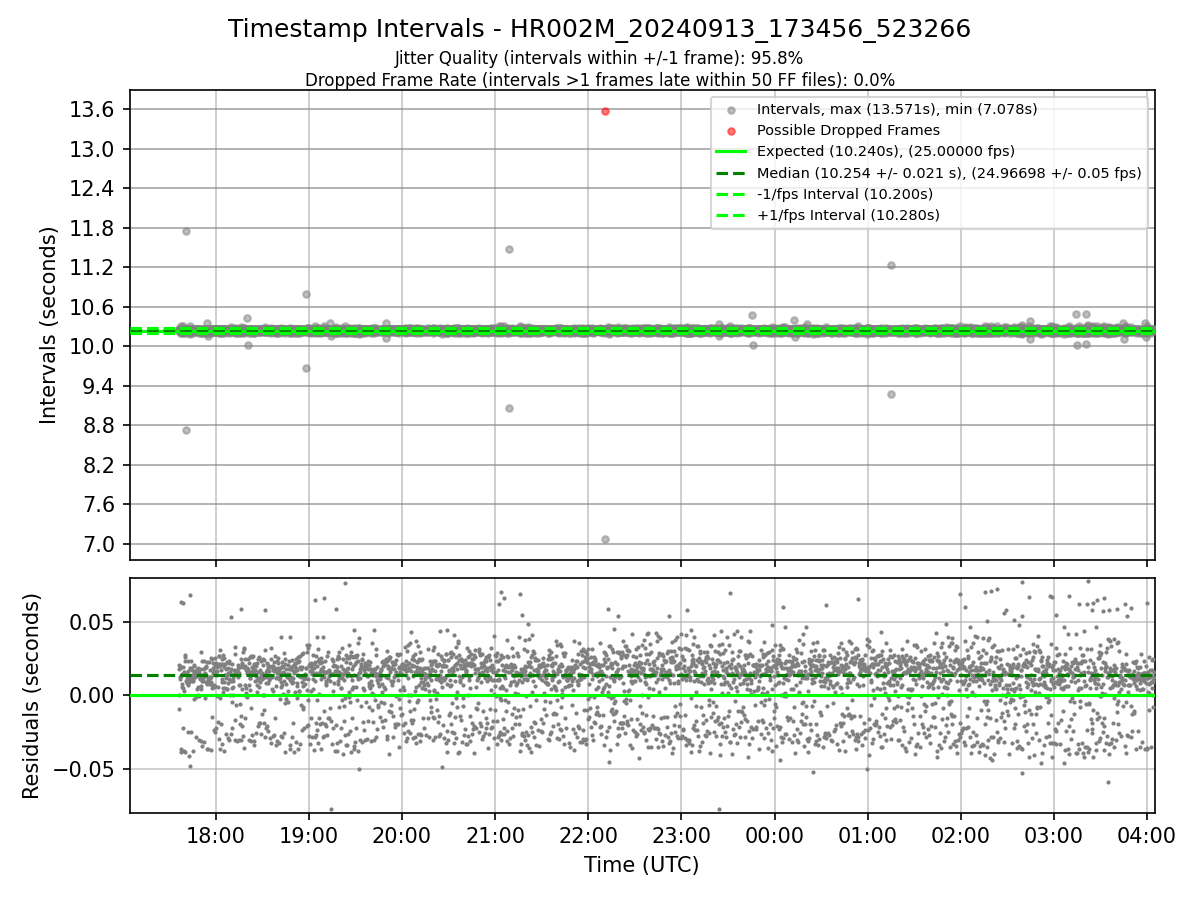Select the plot title 'Timestamp Intervals - HR002M_20240913_173456_523266'
Image resolution: width=1200 pixels, height=900 pixels.
[x=599, y=30]
